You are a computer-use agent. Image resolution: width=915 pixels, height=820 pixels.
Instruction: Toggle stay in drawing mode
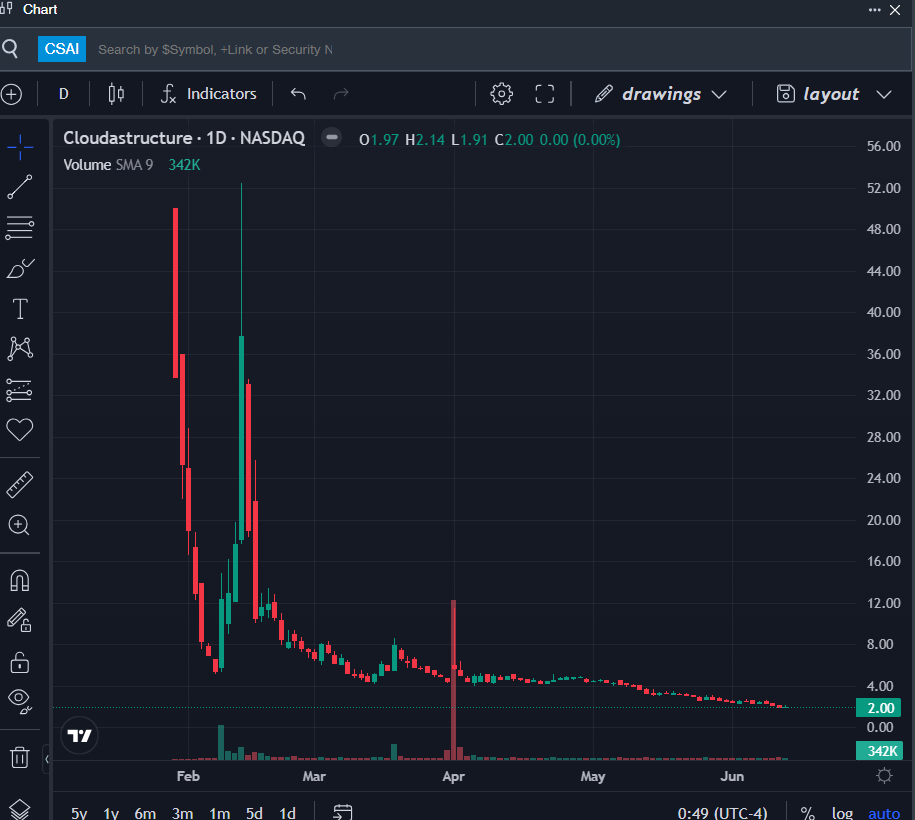click(x=19, y=620)
